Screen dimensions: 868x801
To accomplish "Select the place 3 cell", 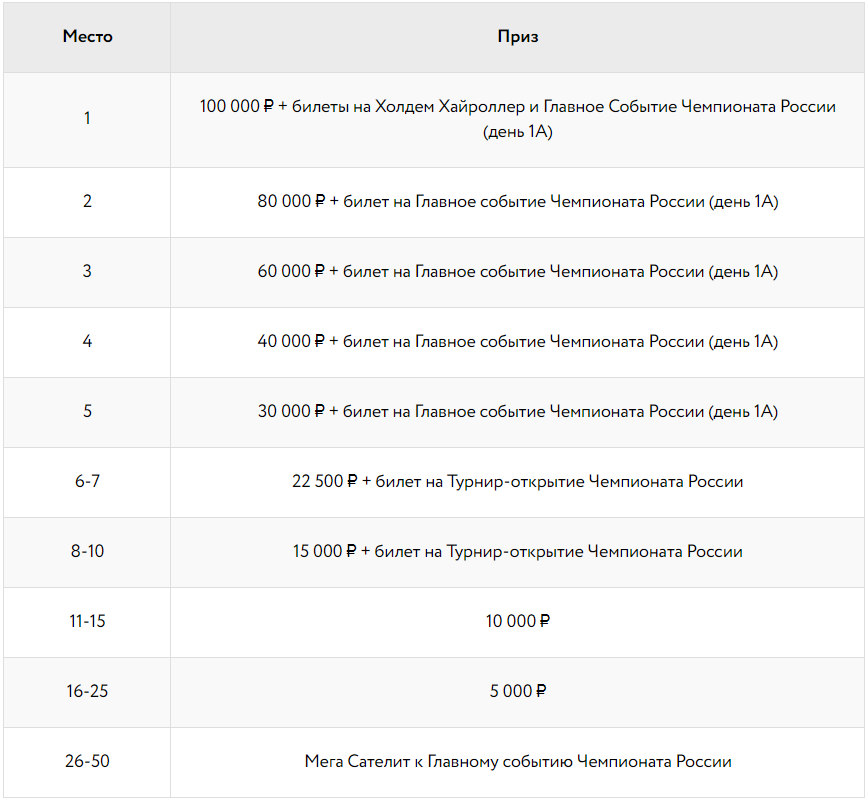I will (x=87, y=271).
